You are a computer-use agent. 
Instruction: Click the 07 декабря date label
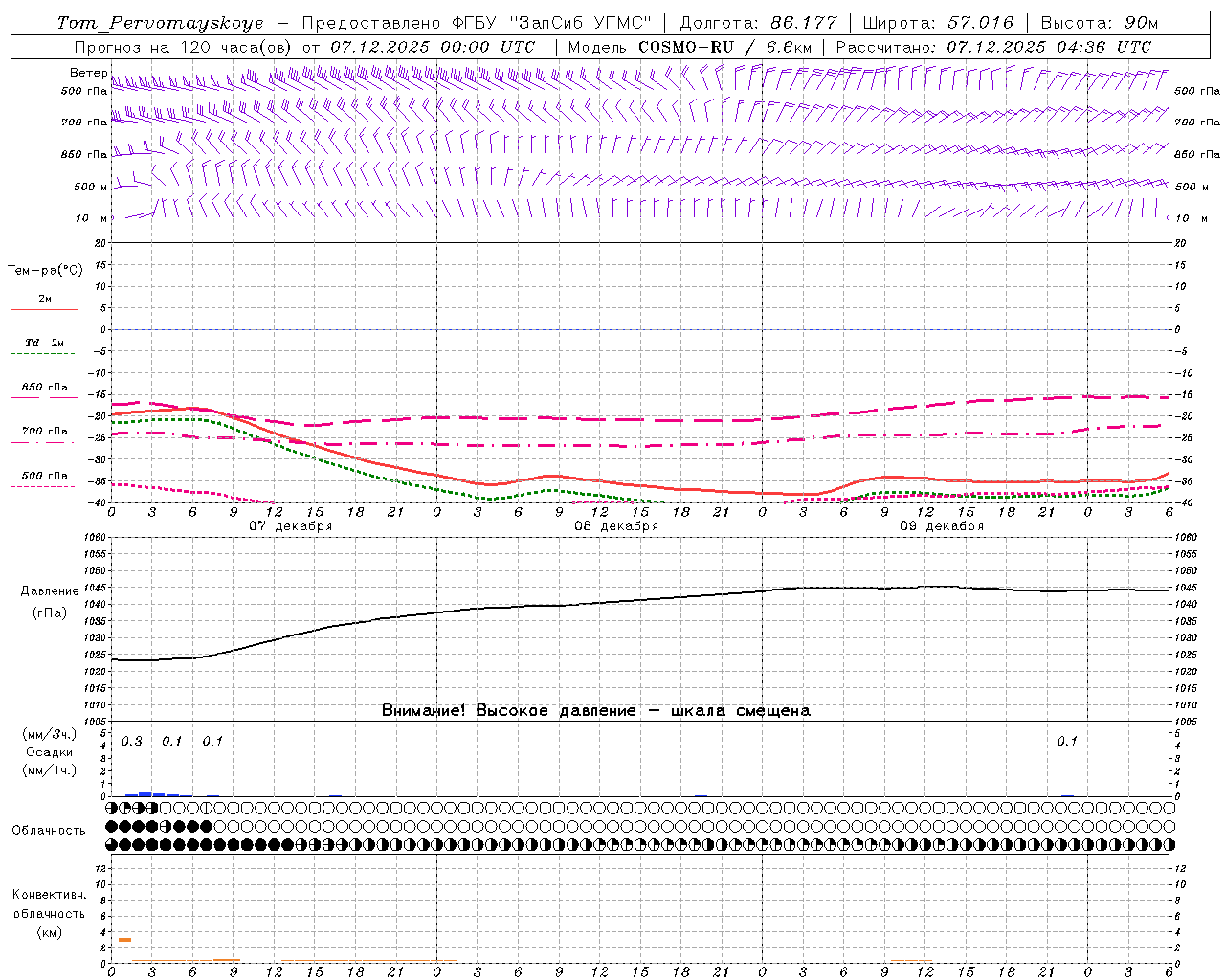point(291,526)
